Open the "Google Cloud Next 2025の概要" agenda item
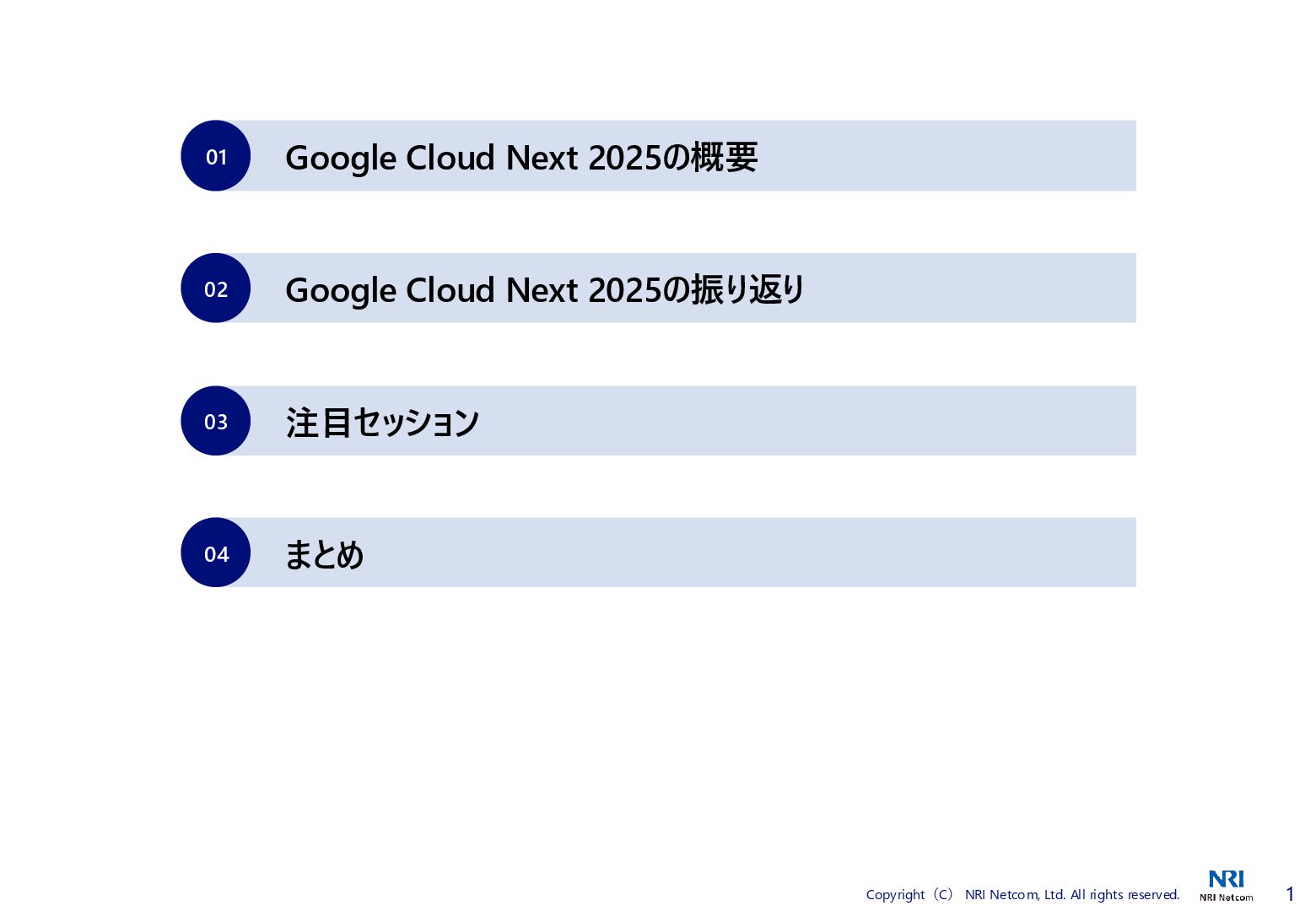The width and height of the screenshot is (1316, 911). coord(521,158)
